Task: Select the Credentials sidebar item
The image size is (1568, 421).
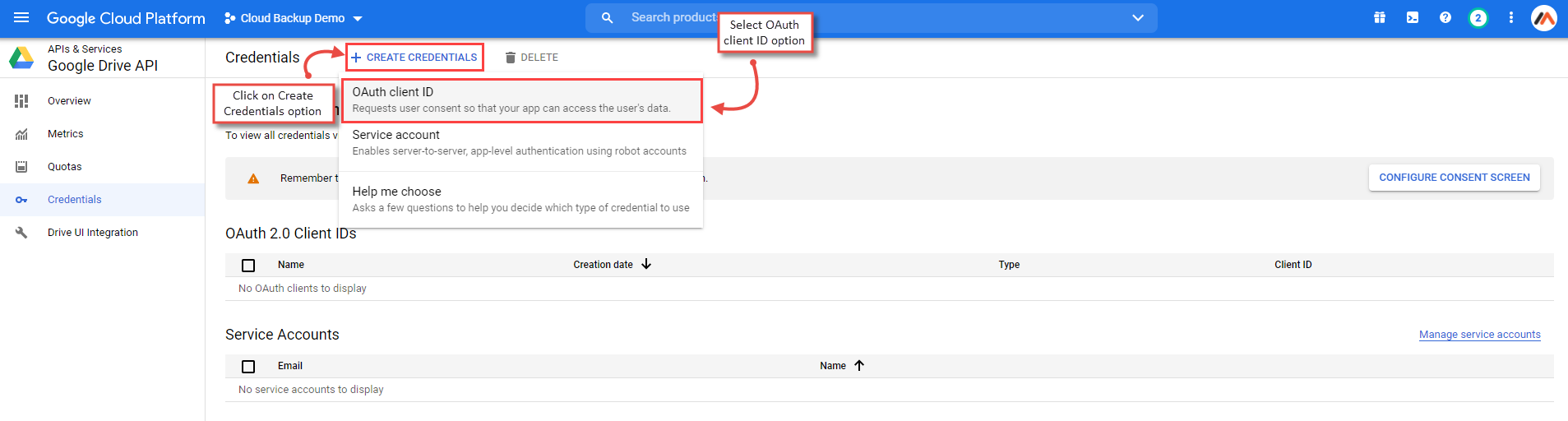Action: click(102, 200)
